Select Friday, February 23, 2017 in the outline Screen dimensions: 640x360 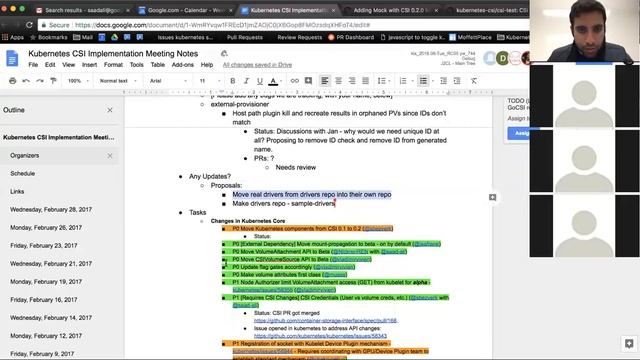click(x=44, y=246)
